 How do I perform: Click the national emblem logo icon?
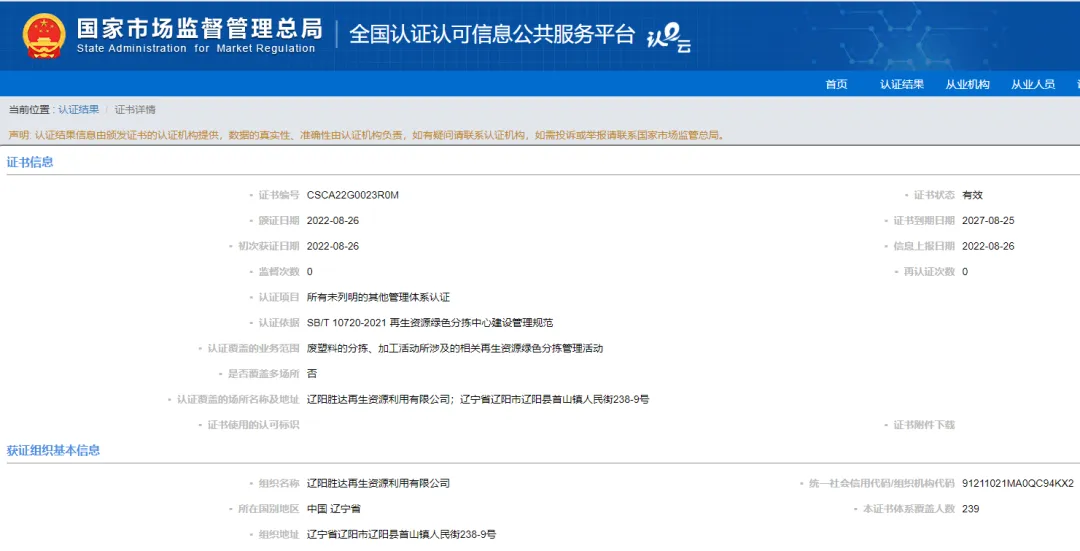pos(44,37)
